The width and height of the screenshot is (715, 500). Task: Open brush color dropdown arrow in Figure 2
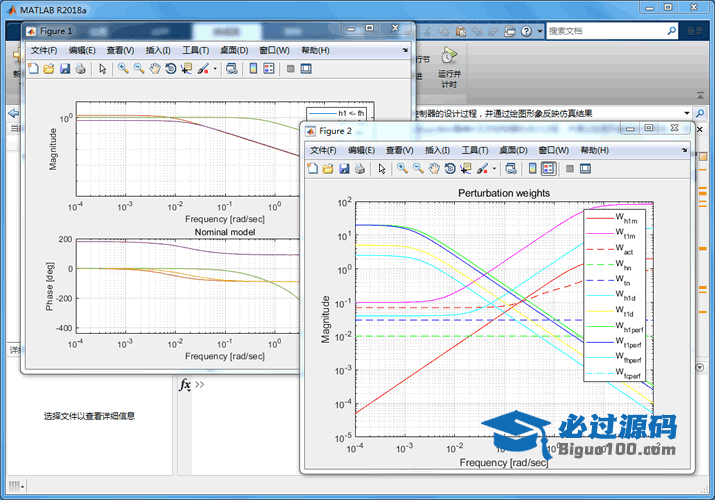[x=494, y=169]
